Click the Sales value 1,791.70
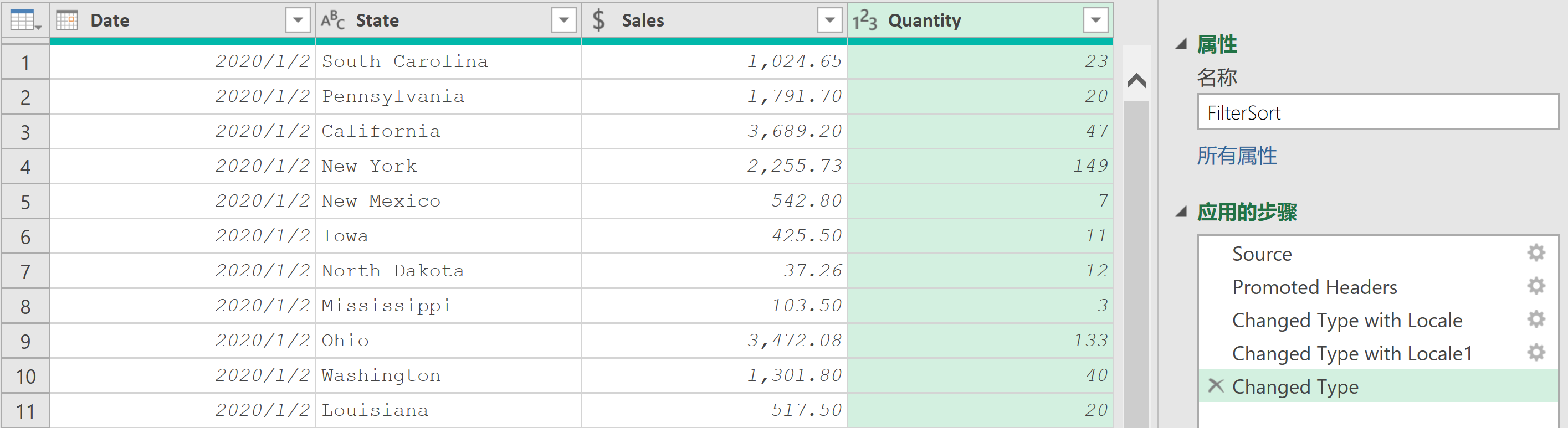 pyautogui.click(x=714, y=96)
